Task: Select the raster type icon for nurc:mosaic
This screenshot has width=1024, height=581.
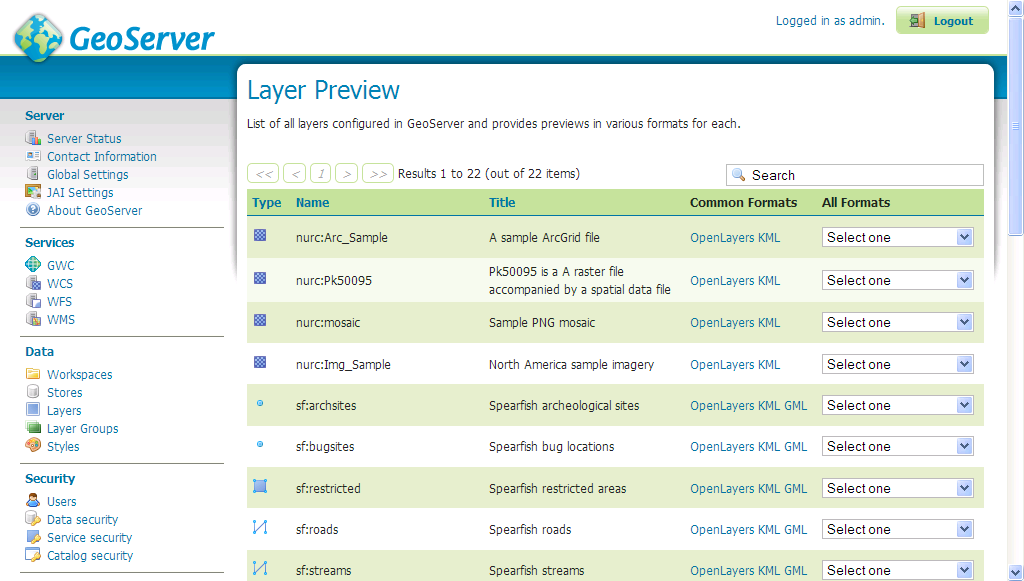Action: point(262,322)
